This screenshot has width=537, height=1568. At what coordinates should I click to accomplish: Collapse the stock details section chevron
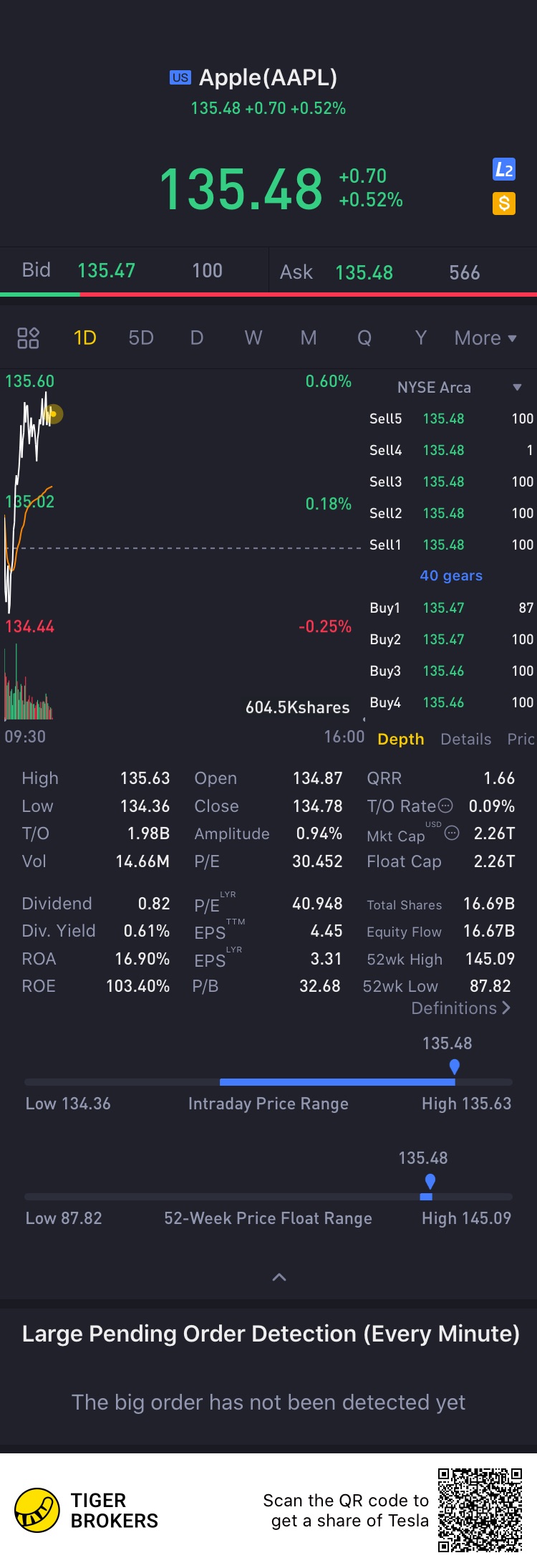pos(279,1277)
